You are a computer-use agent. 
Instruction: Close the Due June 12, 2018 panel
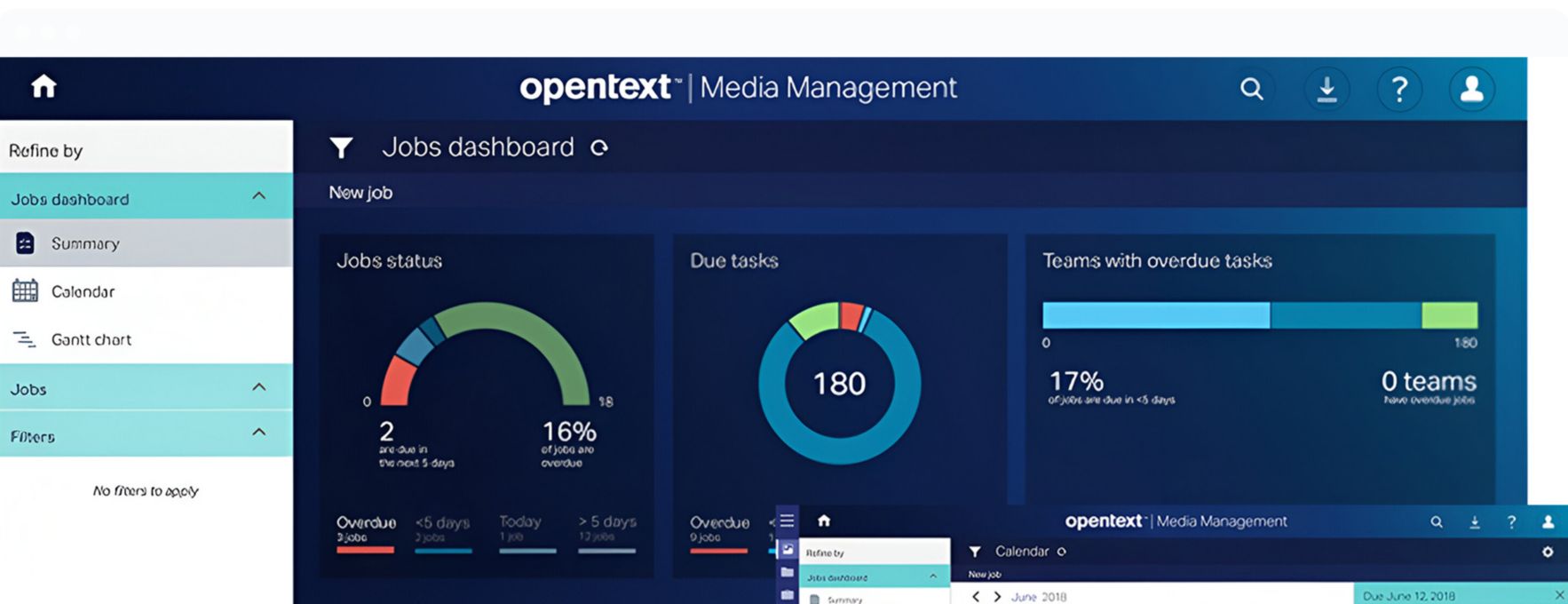(x=1559, y=595)
